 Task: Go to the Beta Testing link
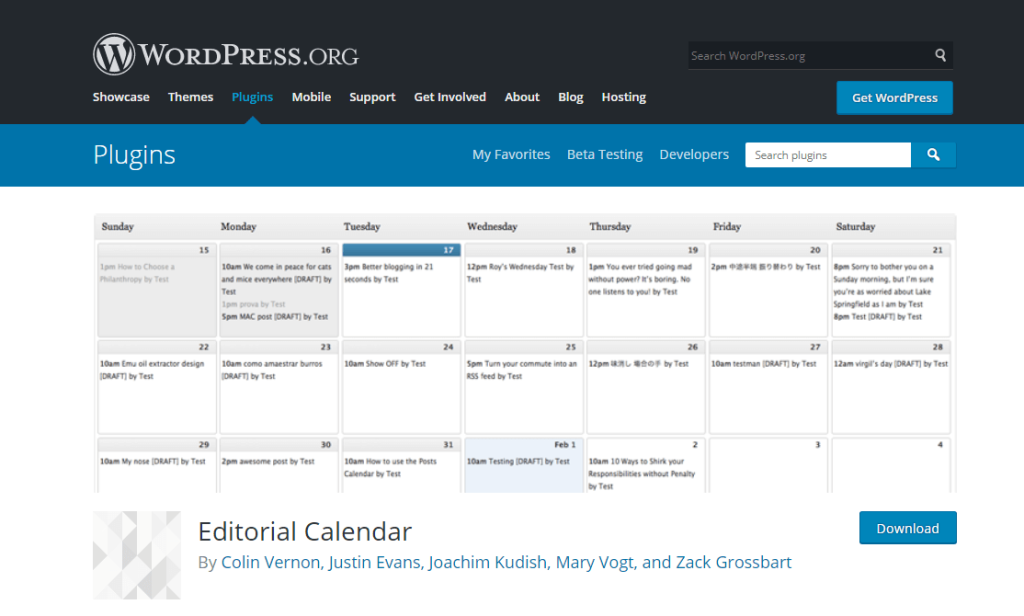[604, 155]
